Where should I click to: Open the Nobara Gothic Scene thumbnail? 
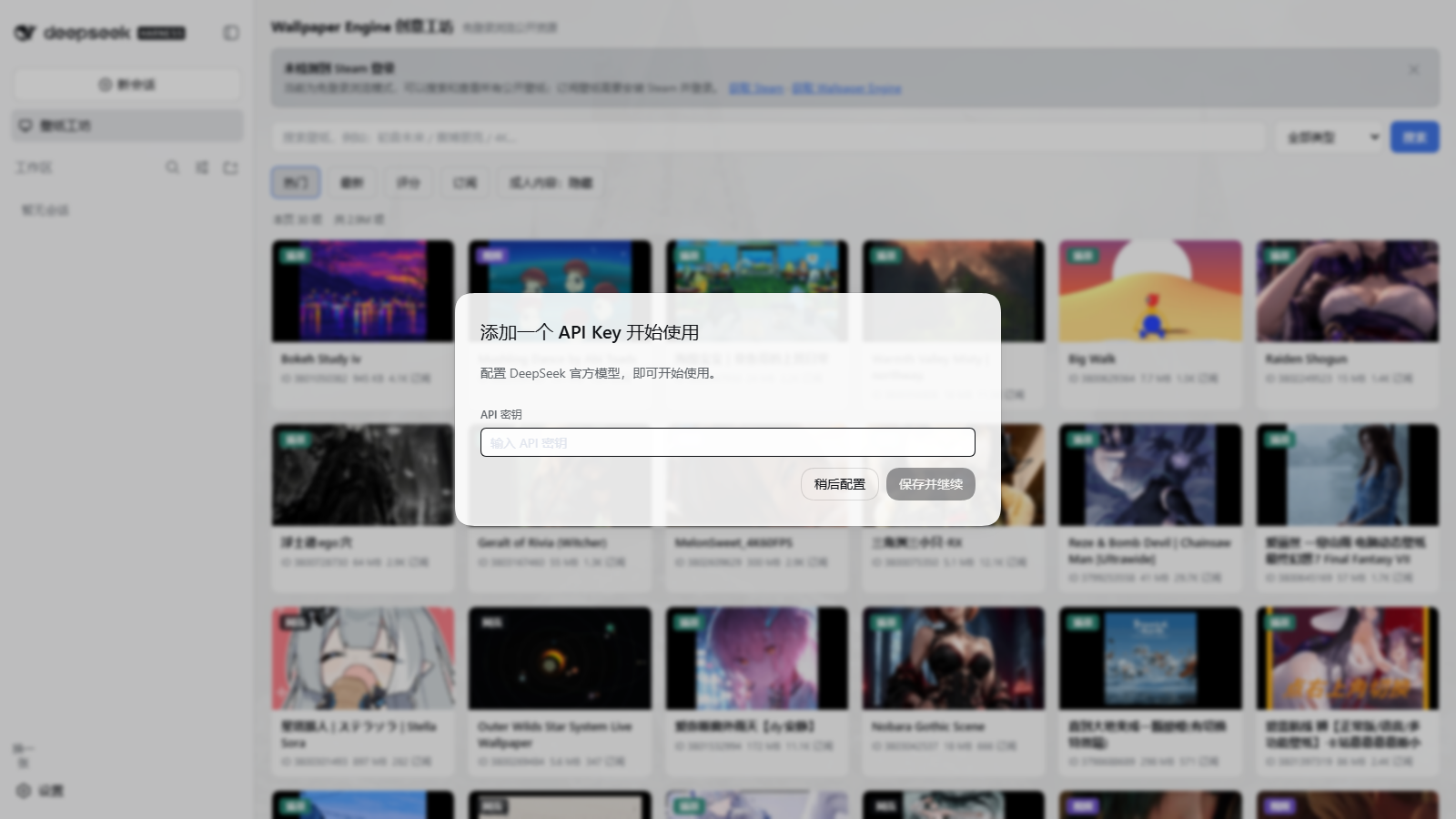point(954,658)
